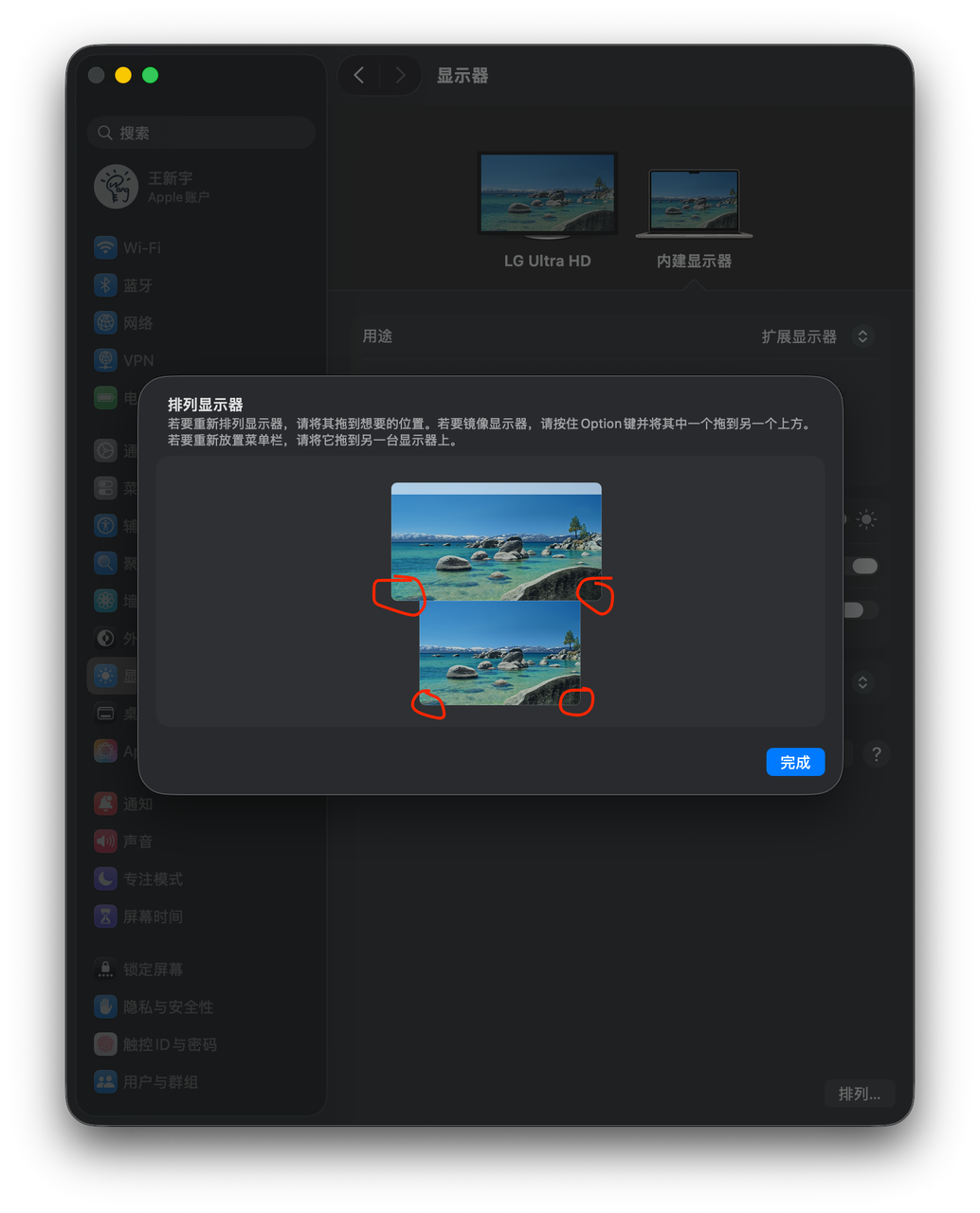This screenshot has height=1213, width=980.
Task: Open Wi-Fi settings in sidebar
Action: click(x=105, y=248)
